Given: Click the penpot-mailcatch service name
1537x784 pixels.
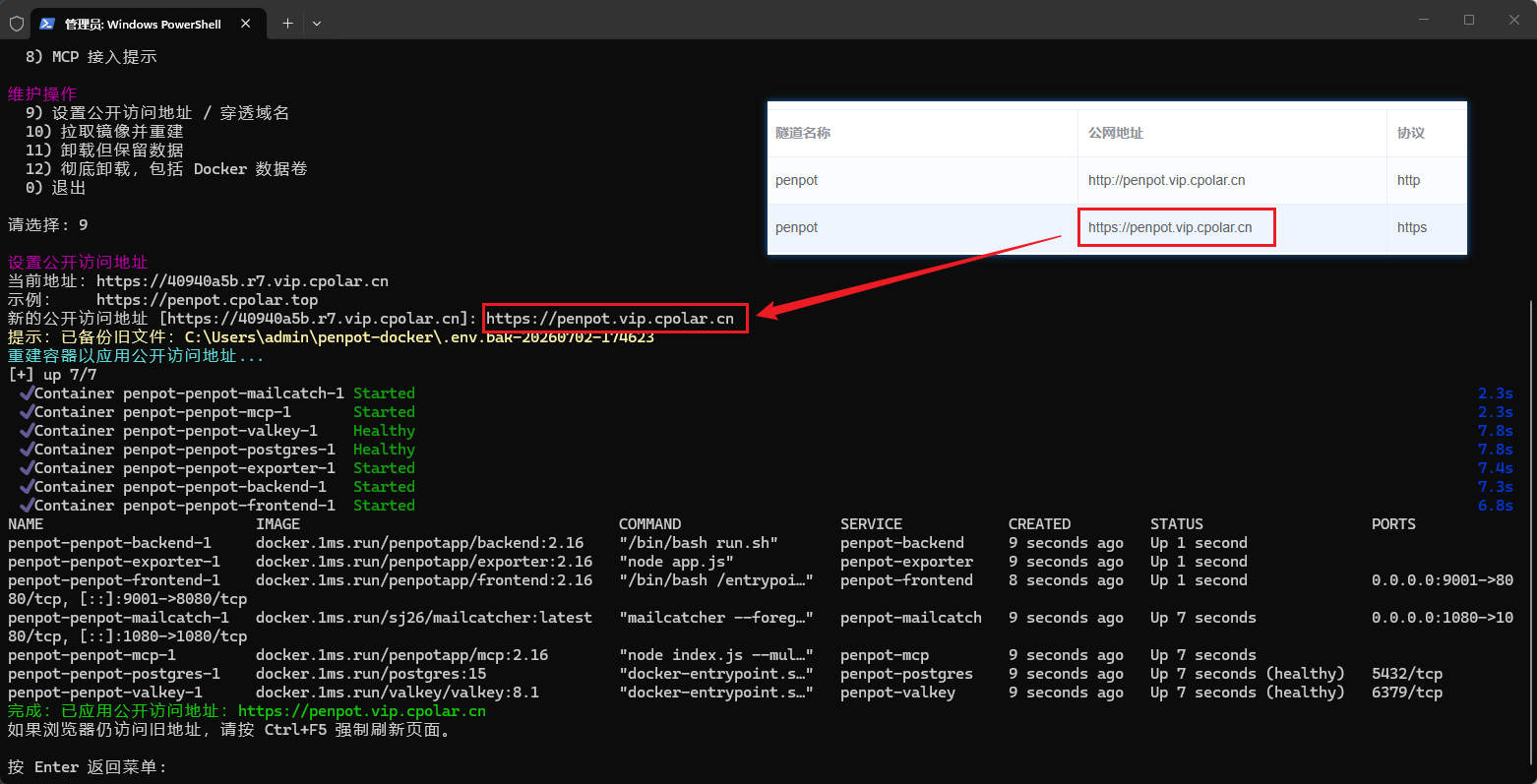Looking at the screenshot, I should (911, 618).
